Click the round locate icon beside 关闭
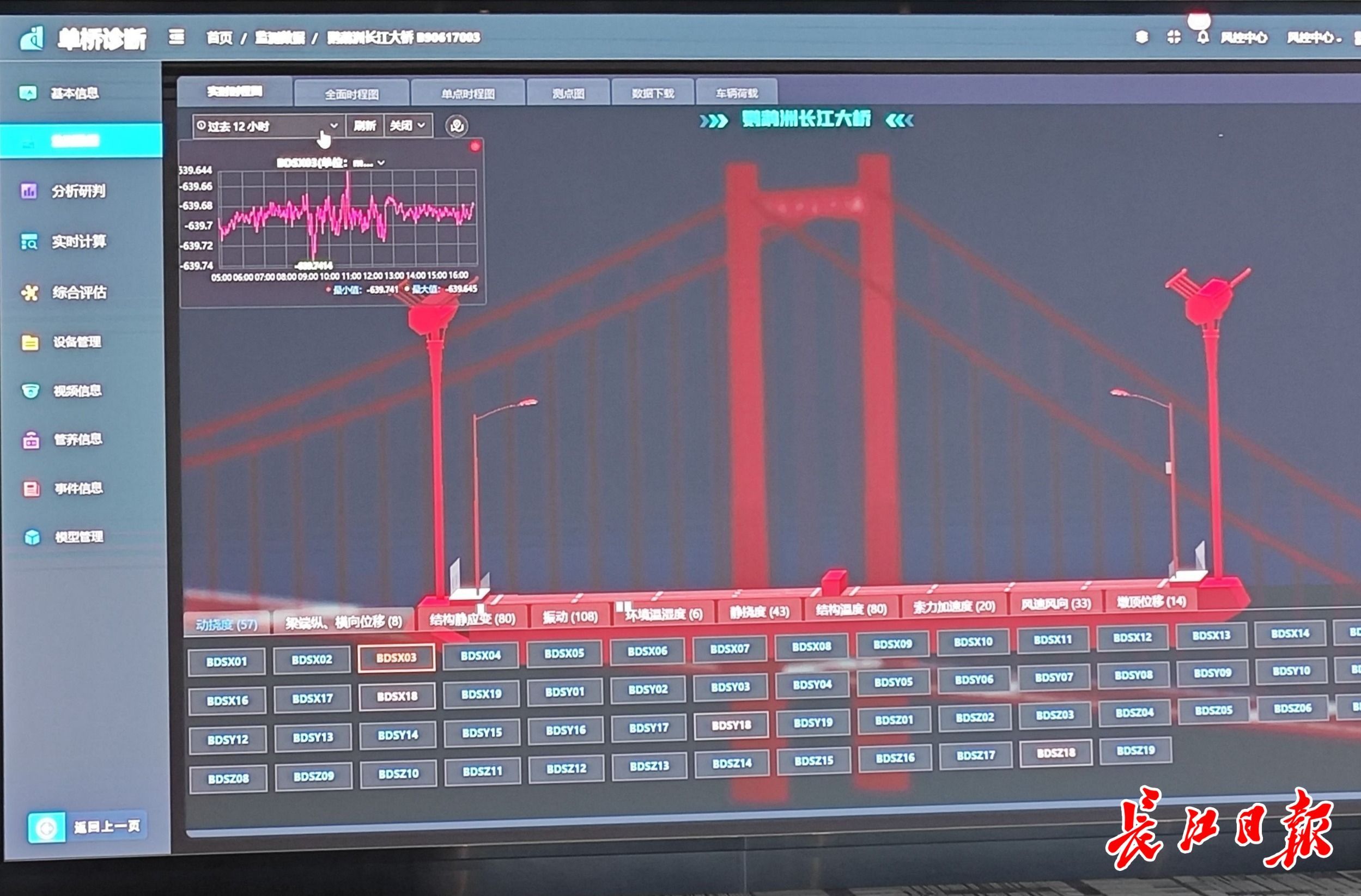Screen dimensions: 1361x896 [457, 126]
